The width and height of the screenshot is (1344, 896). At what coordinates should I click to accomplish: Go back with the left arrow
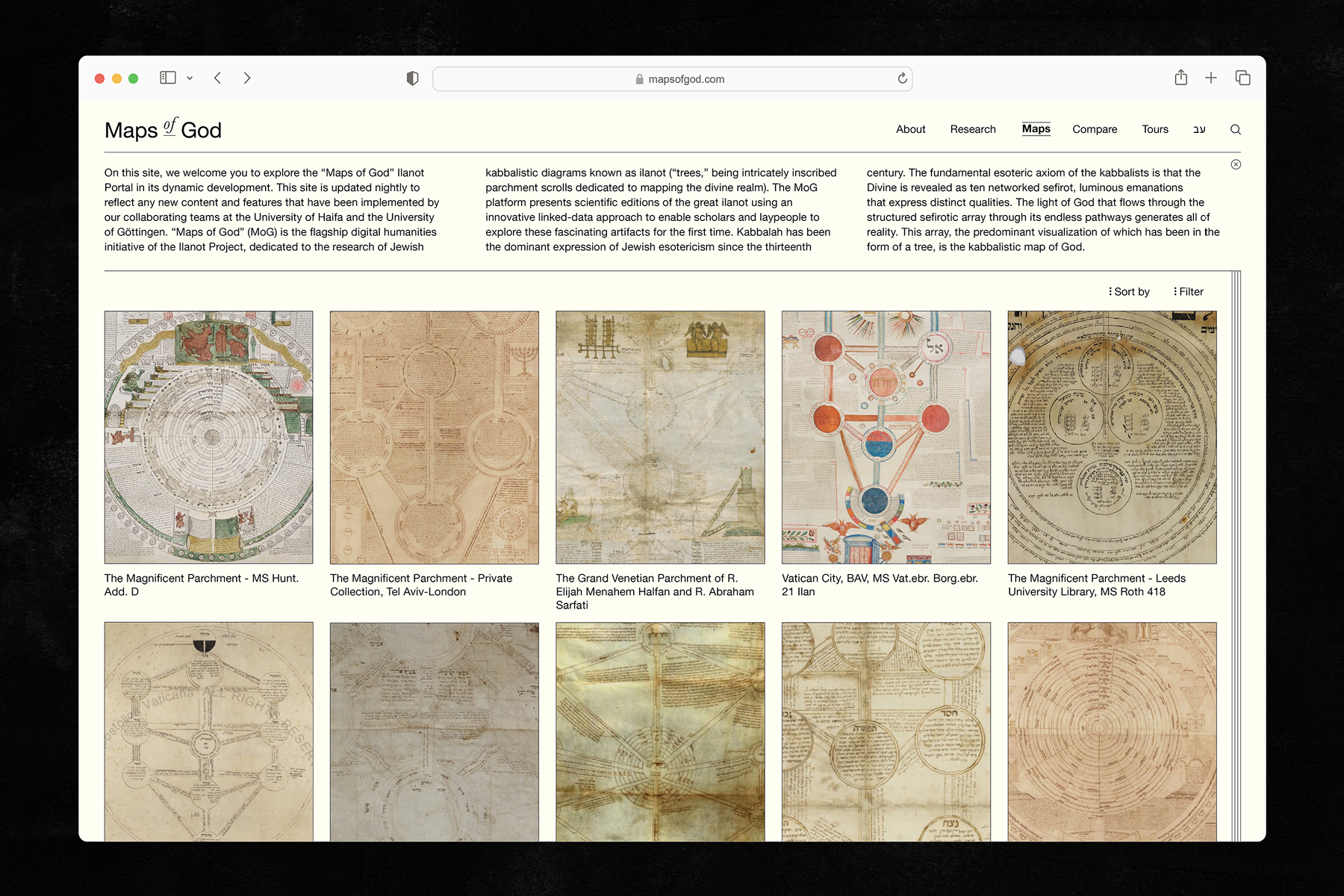[x=217, y=78]
